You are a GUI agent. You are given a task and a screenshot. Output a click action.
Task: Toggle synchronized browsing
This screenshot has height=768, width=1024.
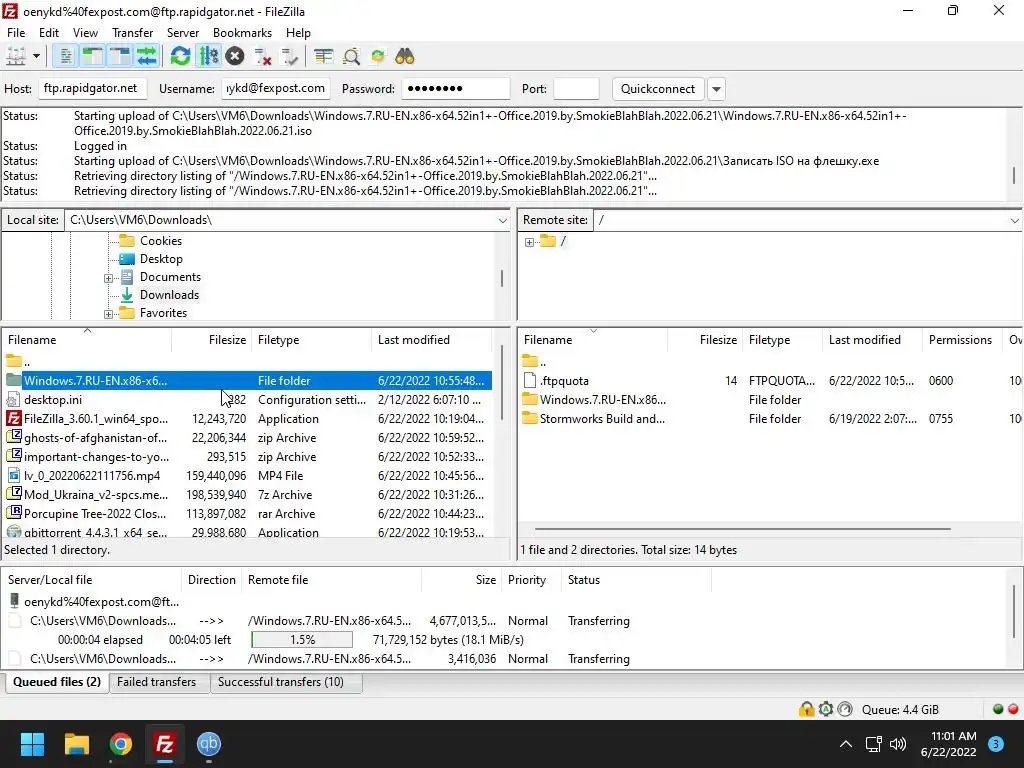pyautogui.click(x=377, y=57)
